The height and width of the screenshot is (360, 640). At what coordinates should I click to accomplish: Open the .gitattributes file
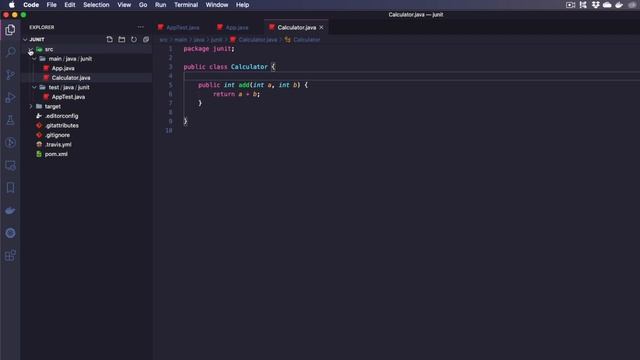62,126
